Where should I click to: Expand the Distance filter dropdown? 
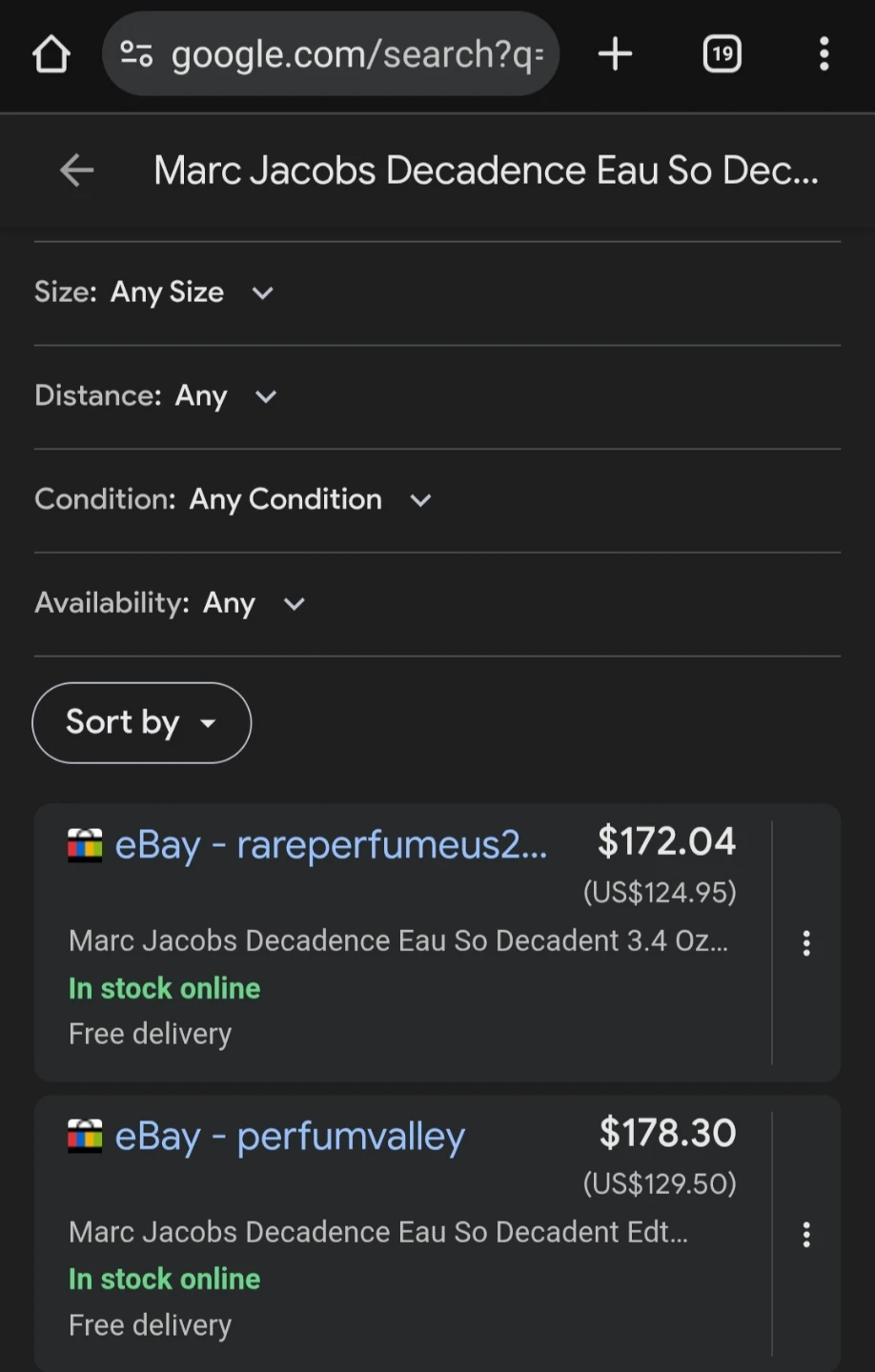tap(265, 396)
